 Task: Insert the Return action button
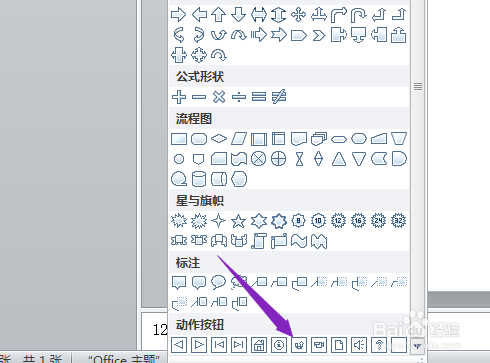(x=299, y=345)
